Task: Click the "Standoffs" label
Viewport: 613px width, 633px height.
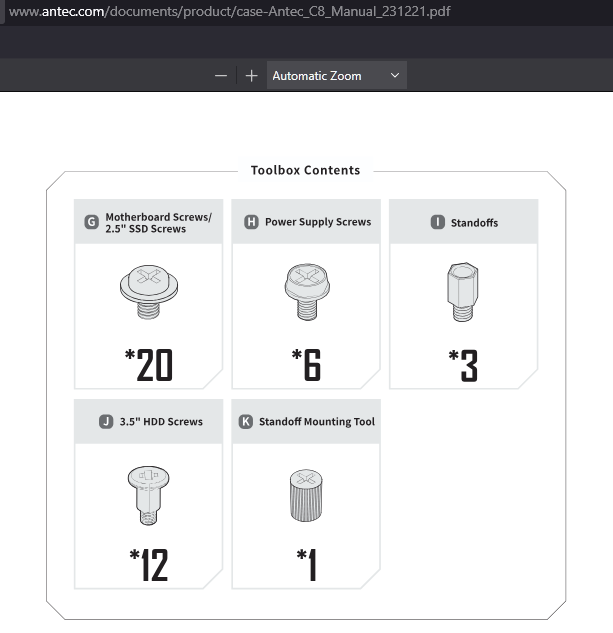Action: click(474, 223)
